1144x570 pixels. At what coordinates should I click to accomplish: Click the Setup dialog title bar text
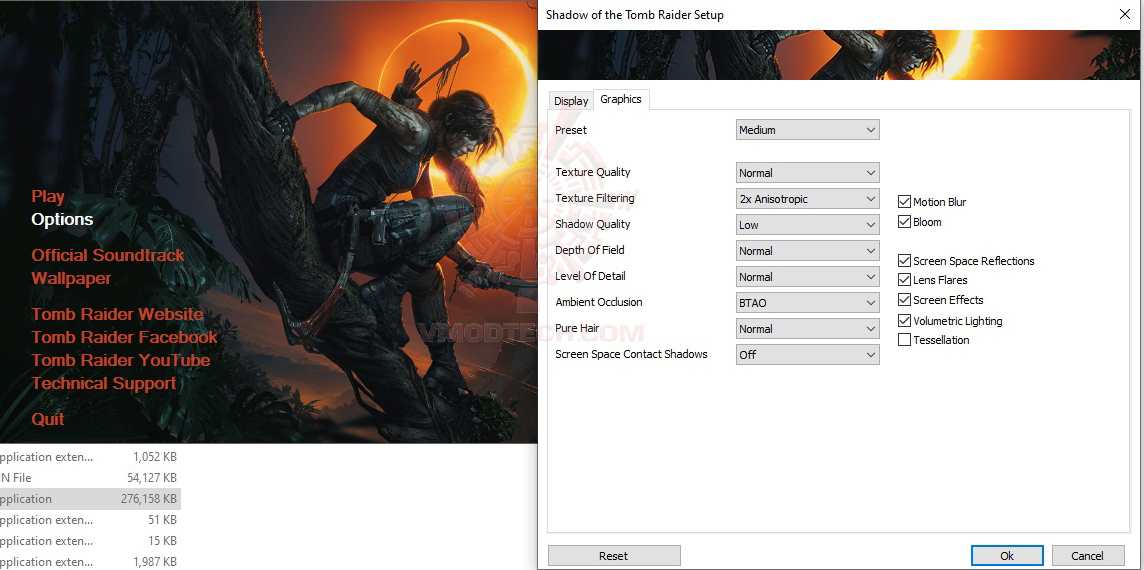point(635,15)
